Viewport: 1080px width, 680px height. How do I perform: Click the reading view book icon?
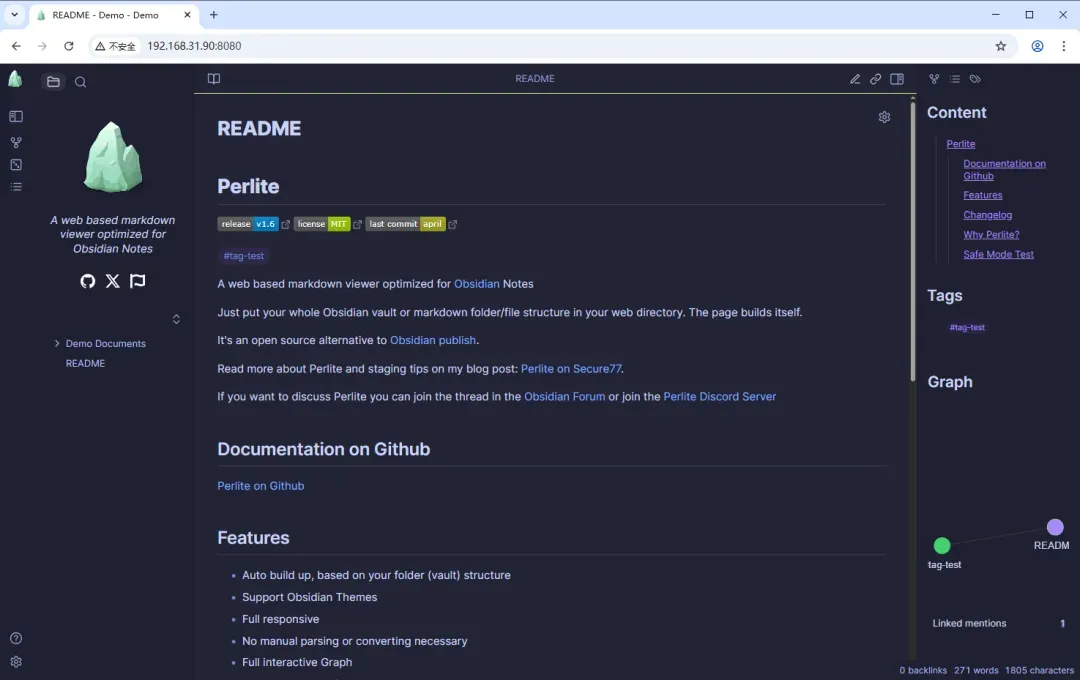[x=214, y=79]
